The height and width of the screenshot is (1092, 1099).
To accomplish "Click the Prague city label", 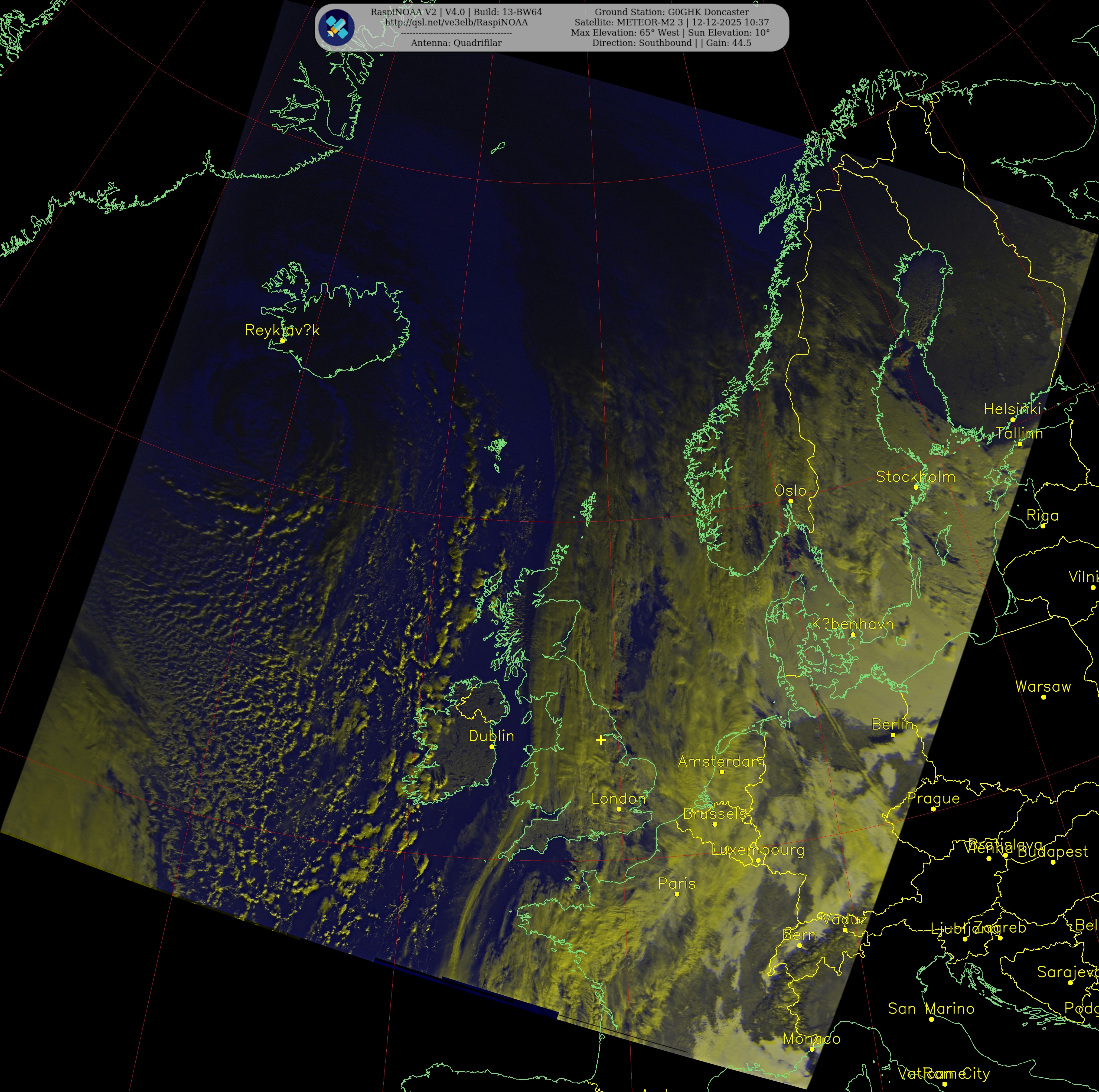I will click(933, 798).
